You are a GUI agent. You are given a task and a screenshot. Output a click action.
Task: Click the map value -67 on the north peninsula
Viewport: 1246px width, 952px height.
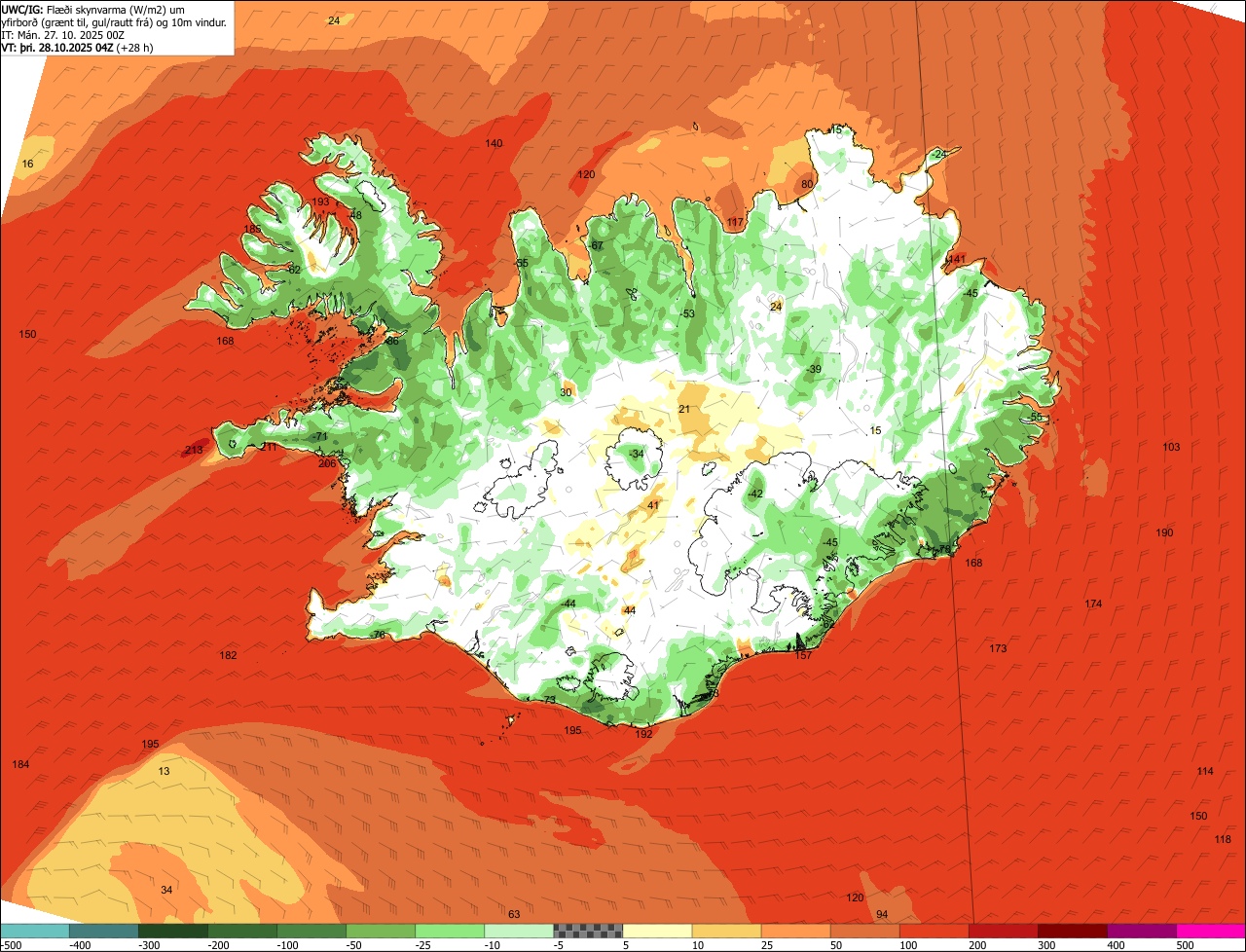(x=595, y=245)
